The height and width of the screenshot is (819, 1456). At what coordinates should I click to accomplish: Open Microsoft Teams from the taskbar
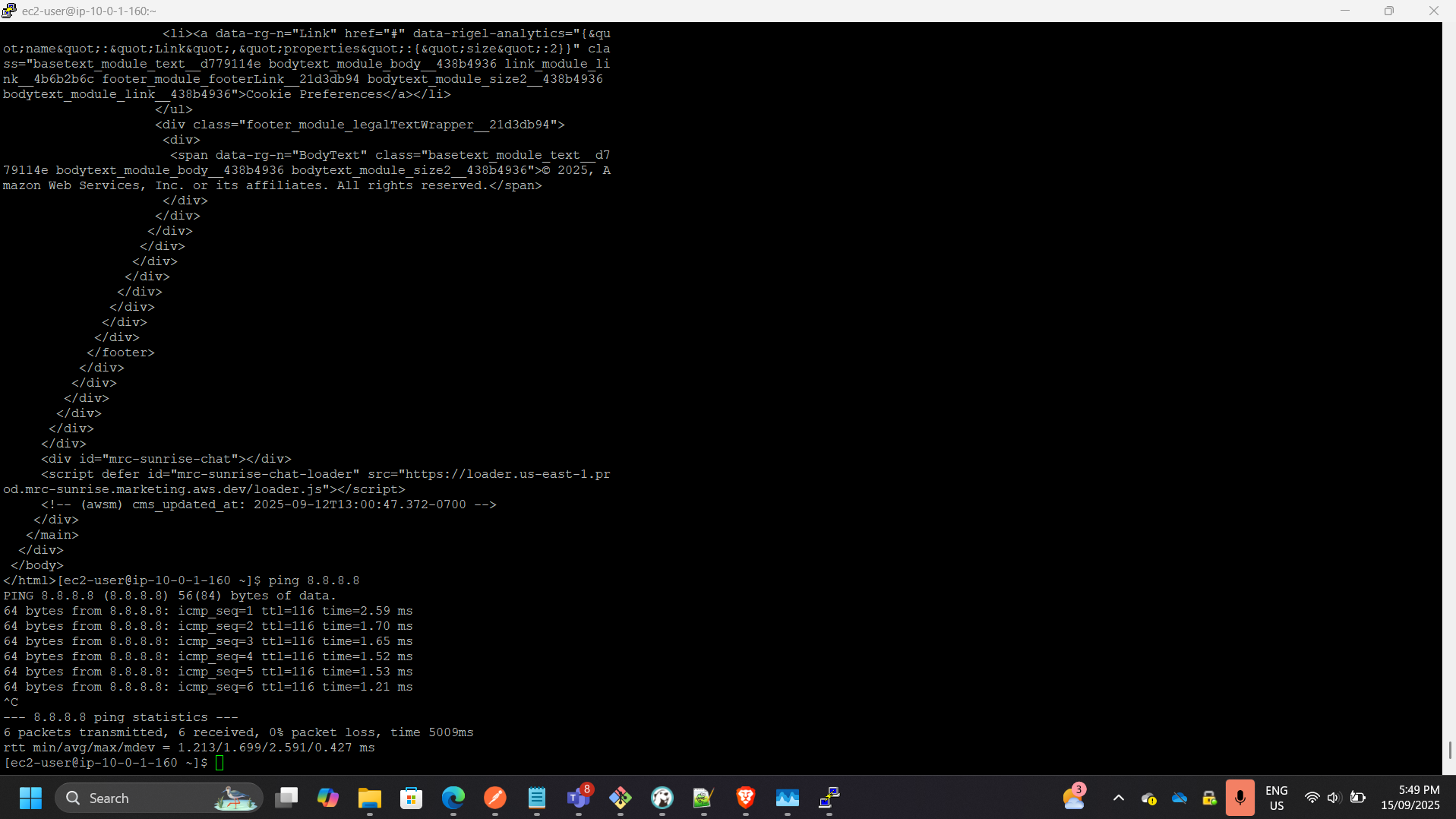[579, 798]
